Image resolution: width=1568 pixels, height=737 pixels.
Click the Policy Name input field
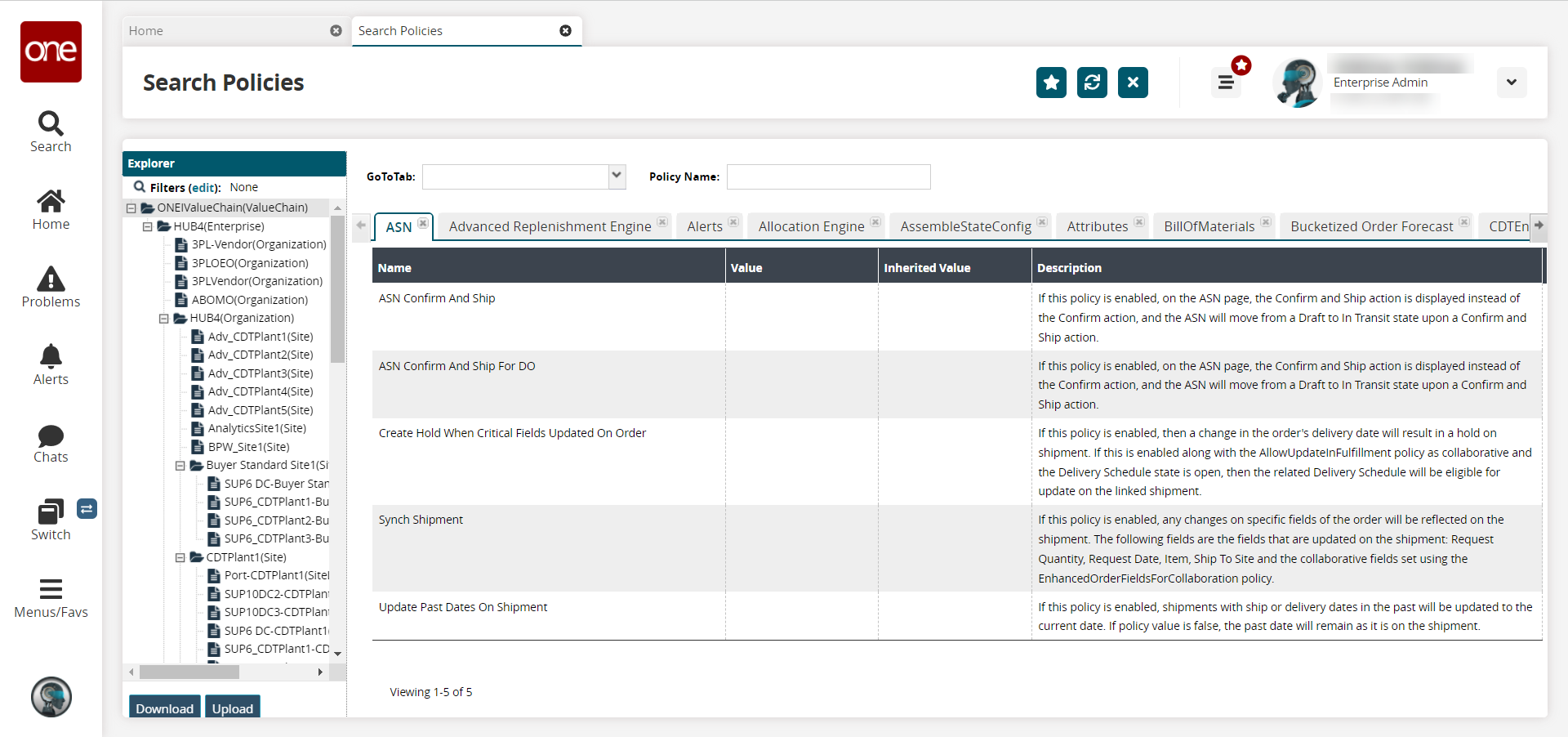[828, 176]
